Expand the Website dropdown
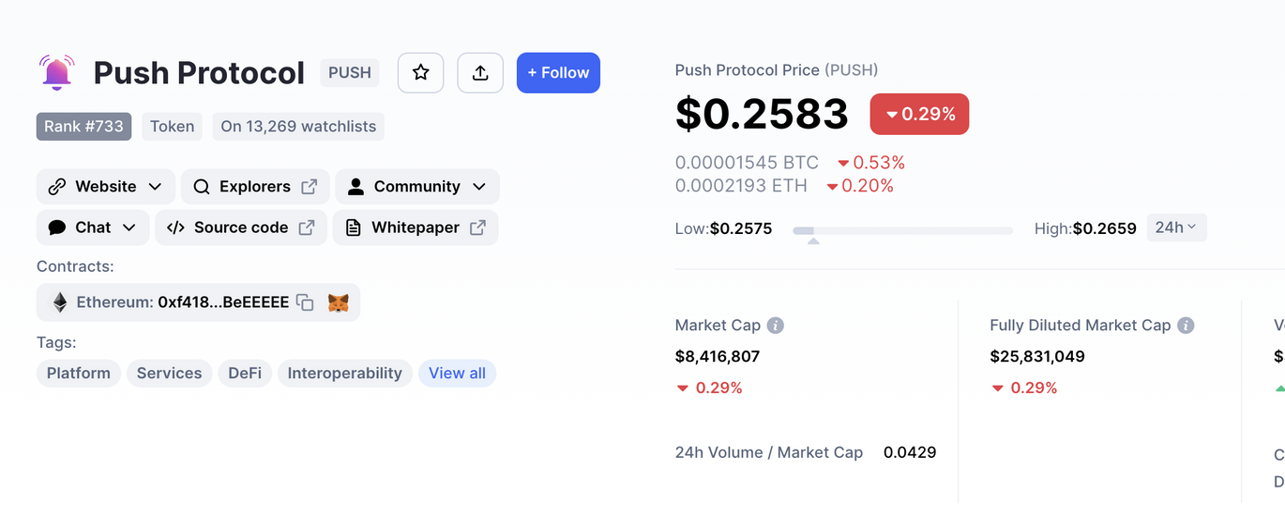Viewport: 1285px width, 505px height. tap(106, 187)
